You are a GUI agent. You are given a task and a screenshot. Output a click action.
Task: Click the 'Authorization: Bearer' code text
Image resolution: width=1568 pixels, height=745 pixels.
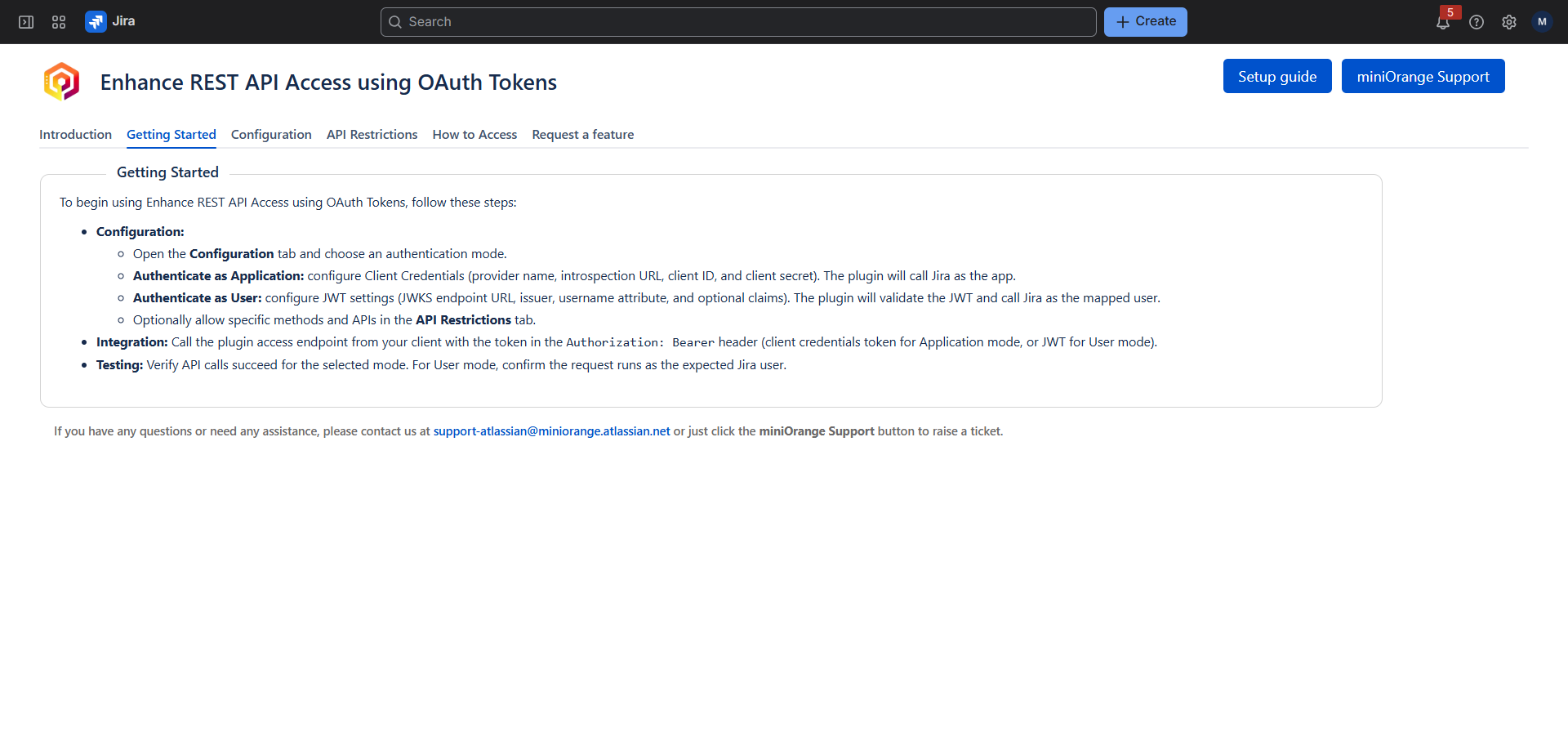(x=640, y=342)
